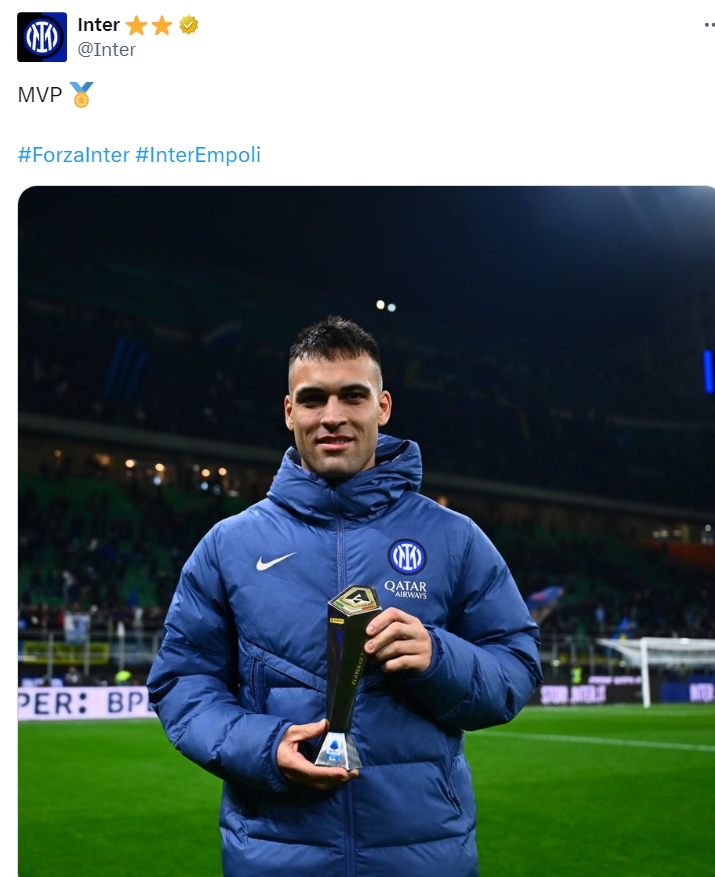Image resolution: width=715 pixels, height=877 pixels.
Task: Click the Nike swoosh on the jacket
Action: pyautogui.click(x=275, y=561)
